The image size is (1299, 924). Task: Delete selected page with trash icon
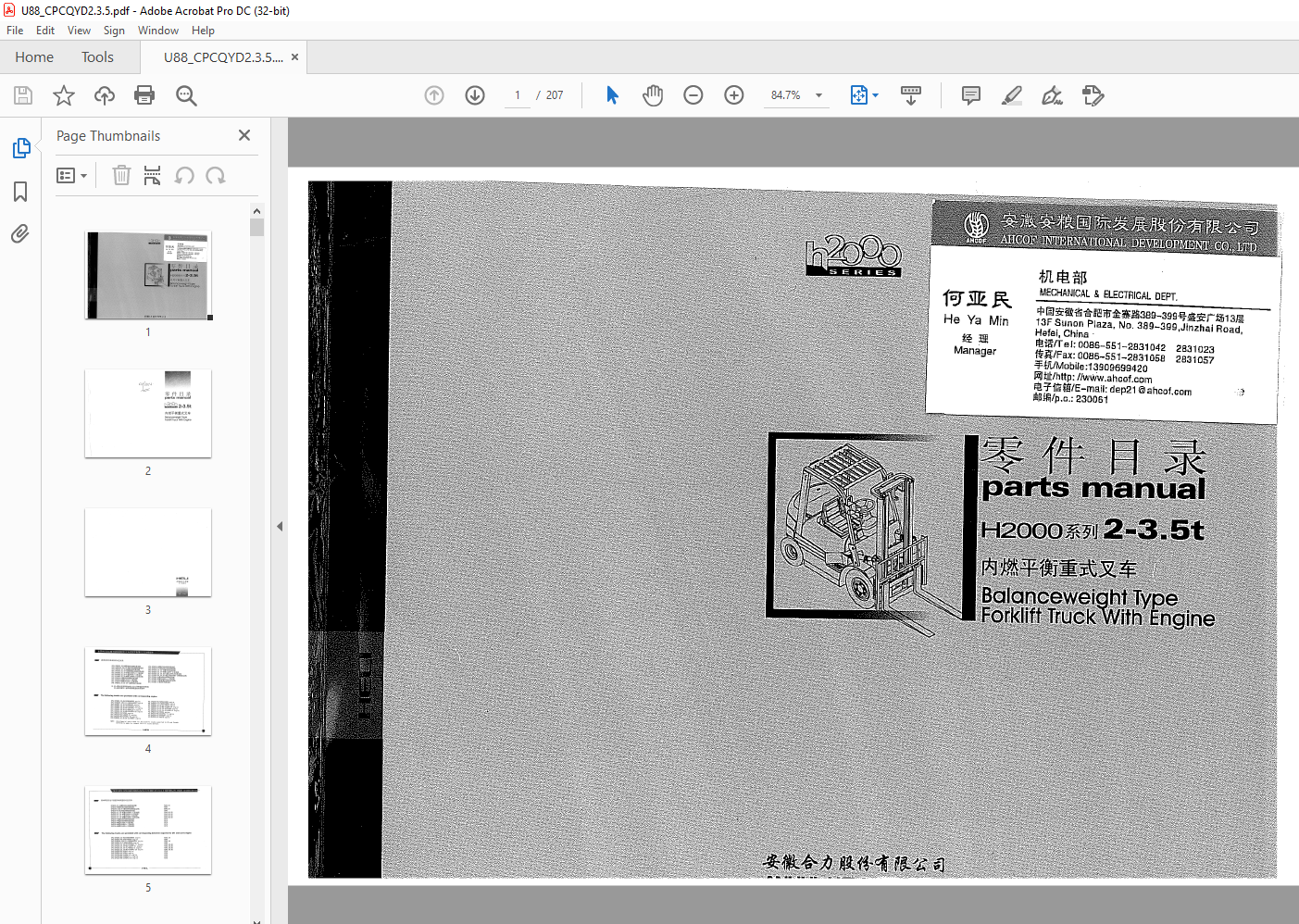(x=121, y=175)
